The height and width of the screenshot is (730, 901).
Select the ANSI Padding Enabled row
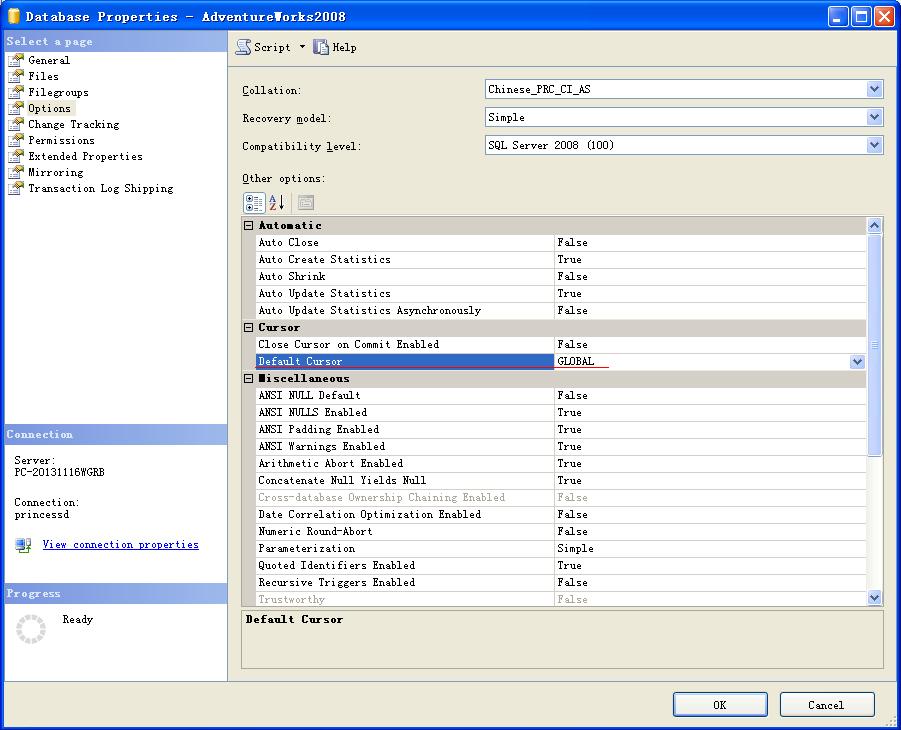point(561,429)
